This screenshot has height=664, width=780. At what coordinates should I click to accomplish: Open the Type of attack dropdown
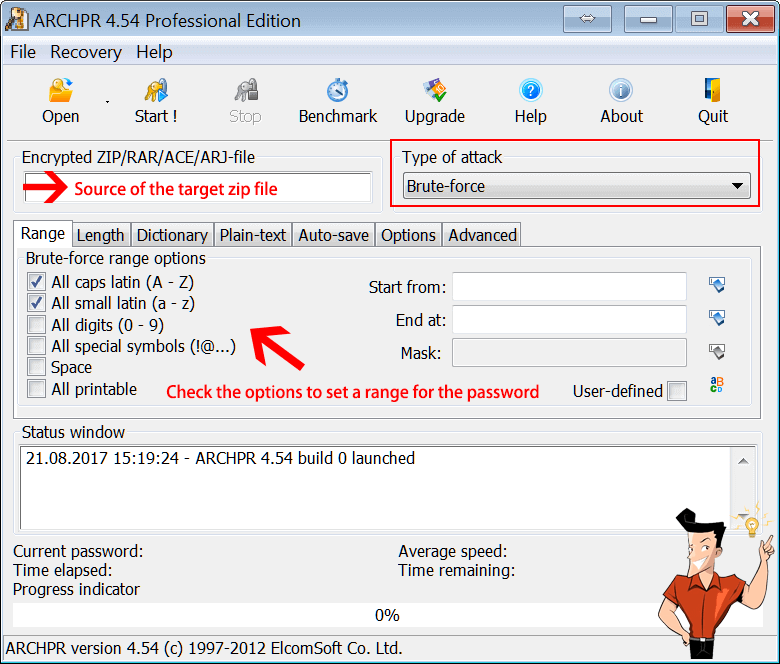577,186
